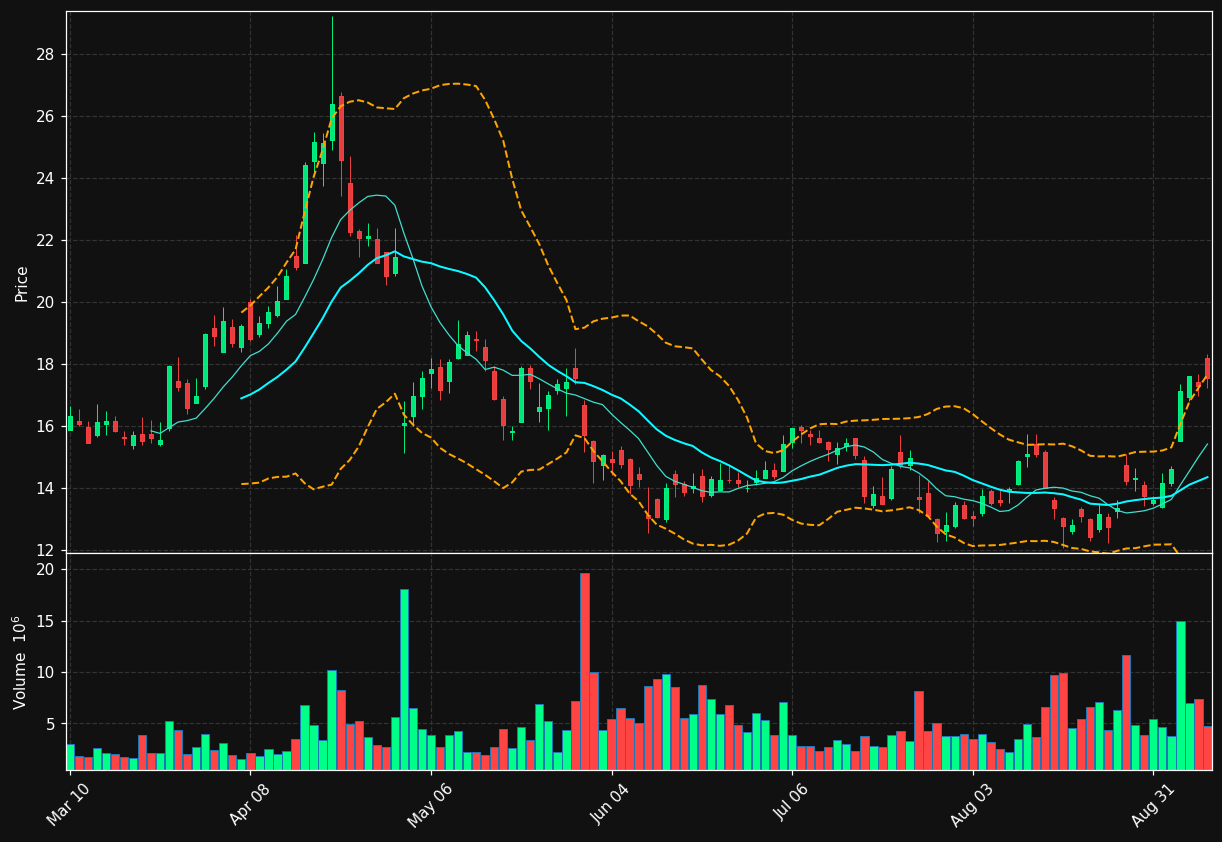Click the 'Aug 31' date label
1222x842 pixels.
(x=1152, y=805)
